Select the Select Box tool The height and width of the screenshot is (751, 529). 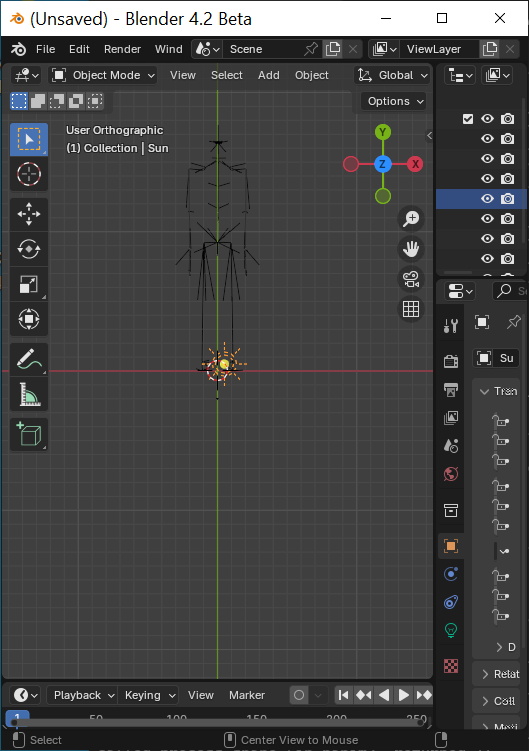pos(29,139)
